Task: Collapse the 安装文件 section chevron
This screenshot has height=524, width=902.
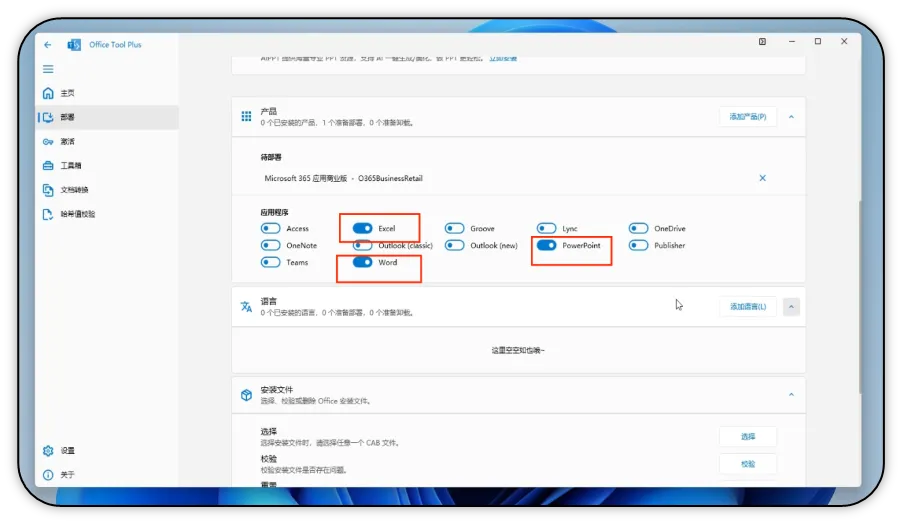Action: pos(792,395)
